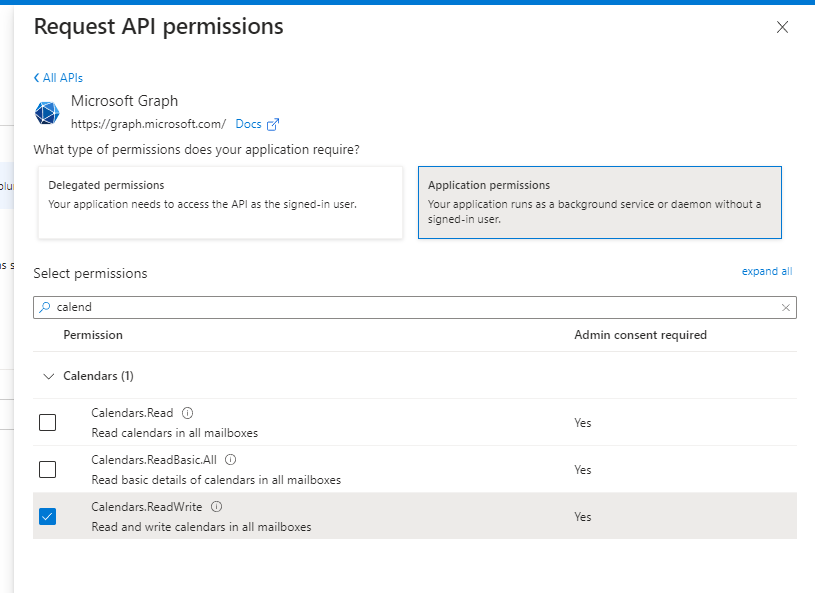This screenshot has height=593, width=815.
Task: Click the Microsoft Graph logo icon
Action: coord(47,113)
